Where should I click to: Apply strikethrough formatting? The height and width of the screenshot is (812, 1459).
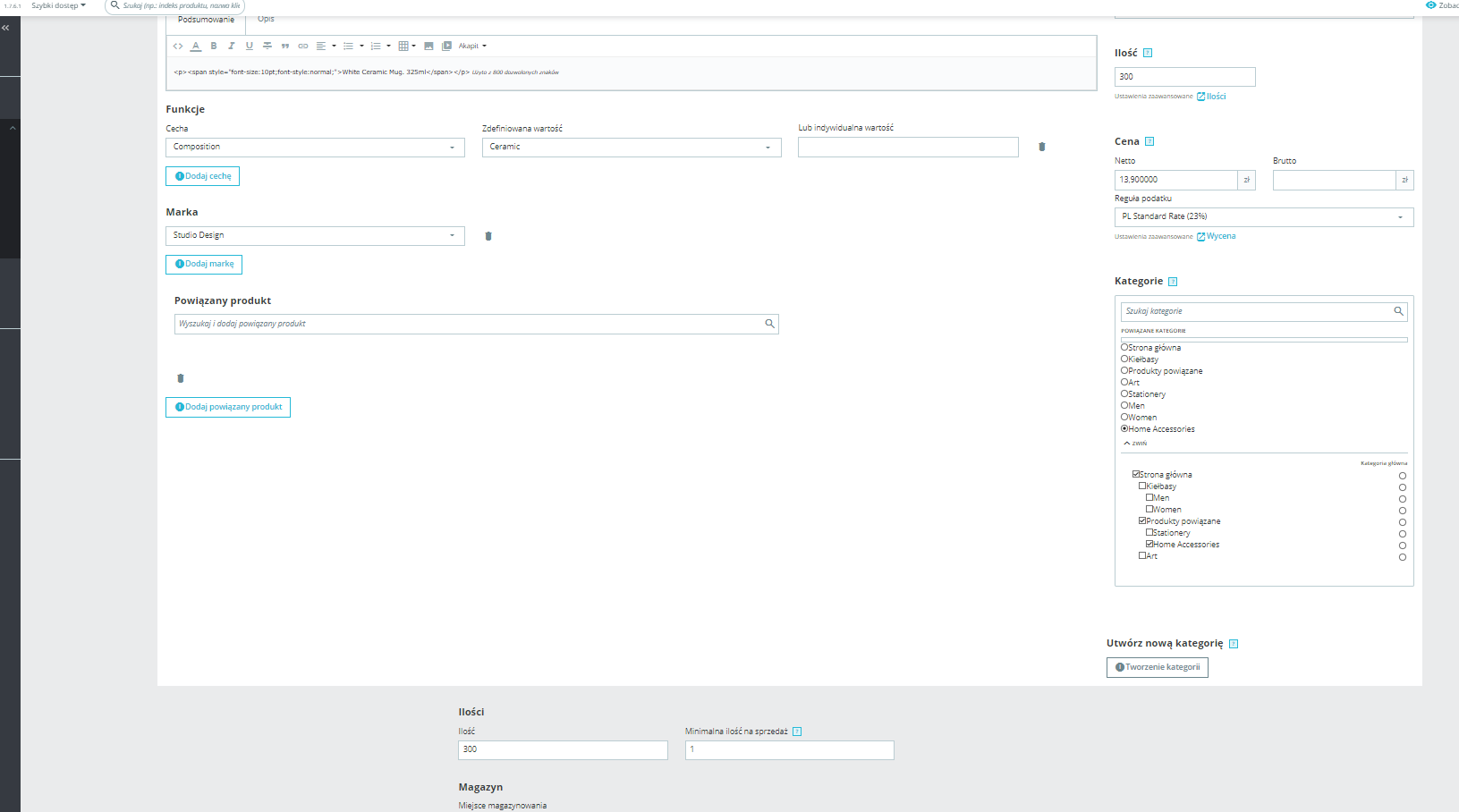267,47
